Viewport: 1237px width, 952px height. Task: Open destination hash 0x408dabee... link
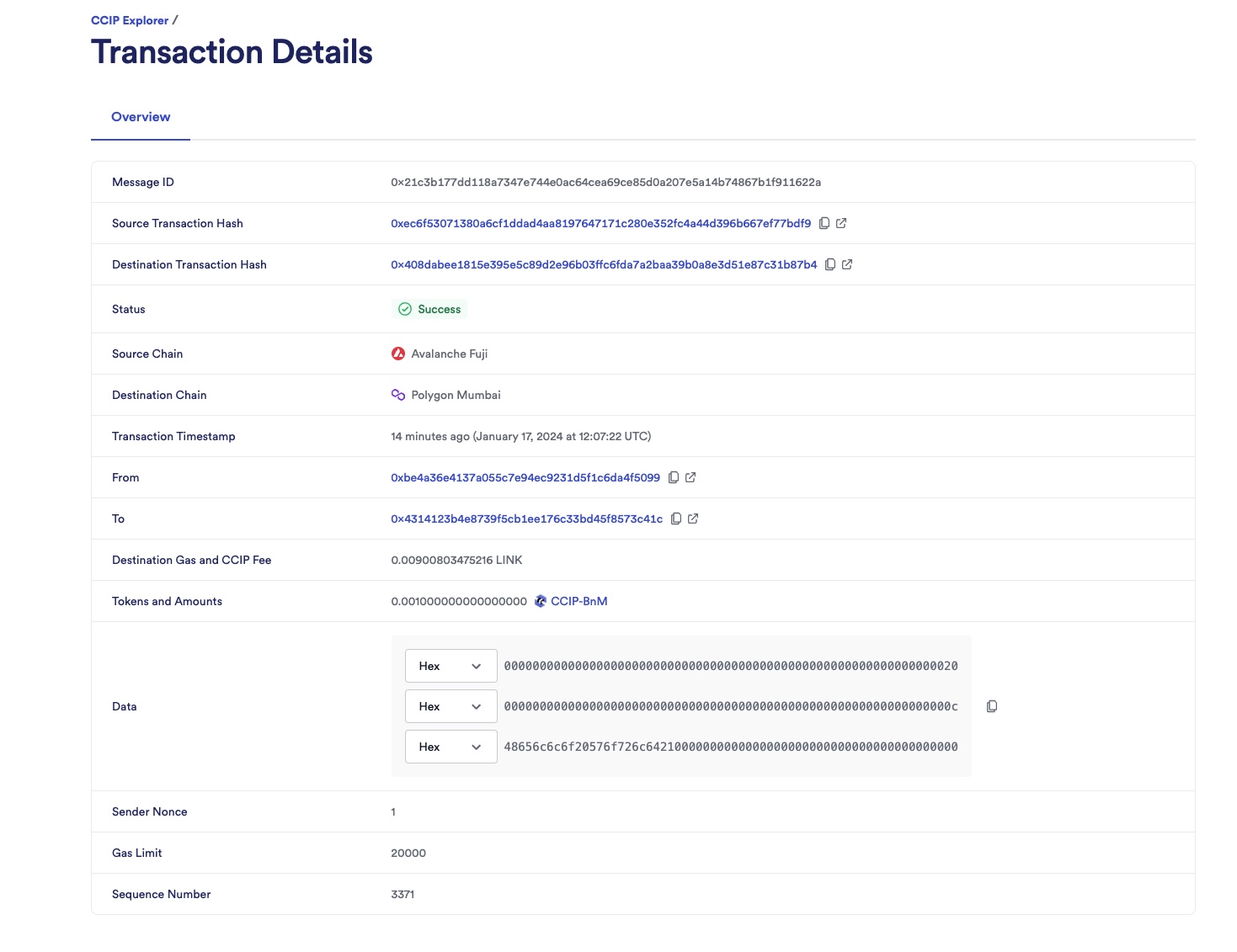pyautogui.click(x=604, y=264)
